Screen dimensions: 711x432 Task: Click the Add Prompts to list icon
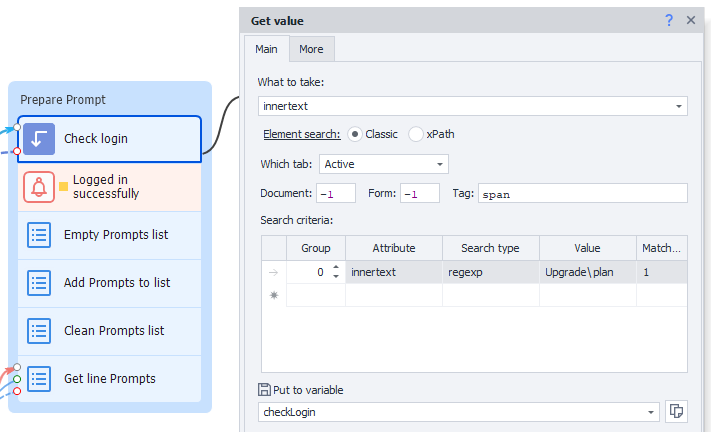39,283
